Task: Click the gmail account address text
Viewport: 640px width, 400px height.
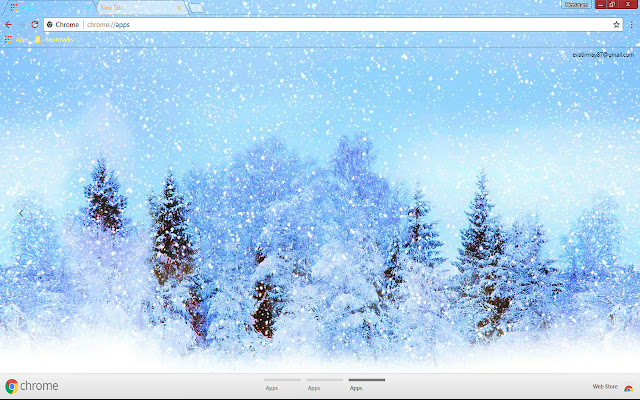Action: 603,55
